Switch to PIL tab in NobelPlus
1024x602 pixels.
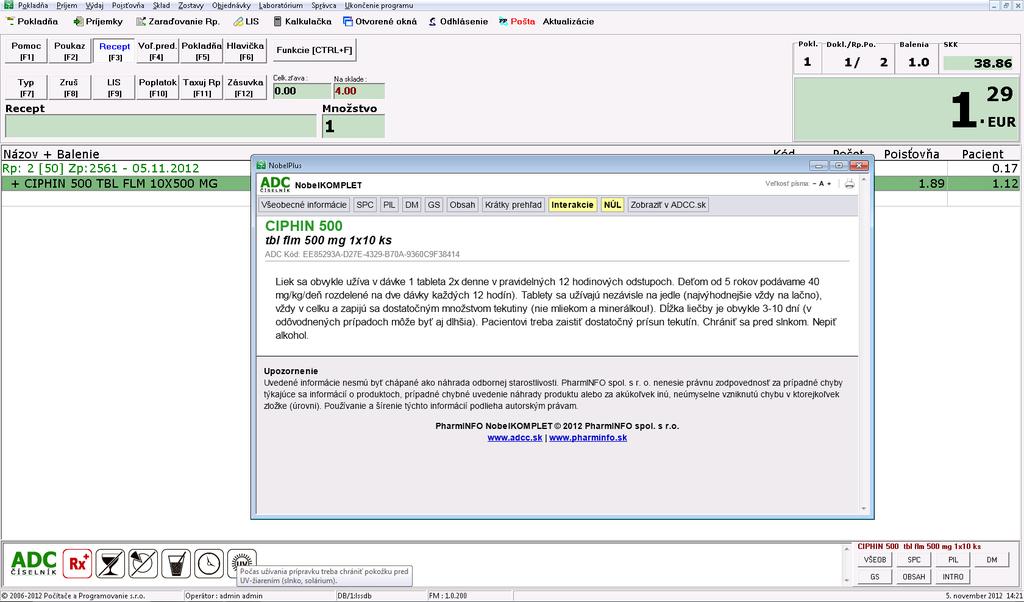(x=389, y=205)
